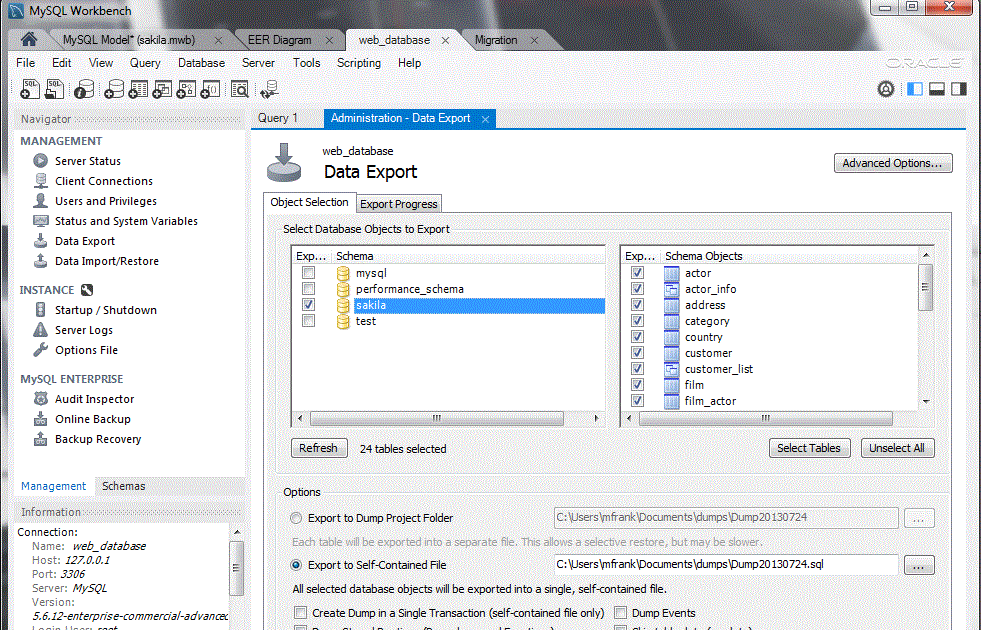The width and height of the screenshot is (981, 630).
Task: Switch to the Export Progress tab
Action: [398, 204]
